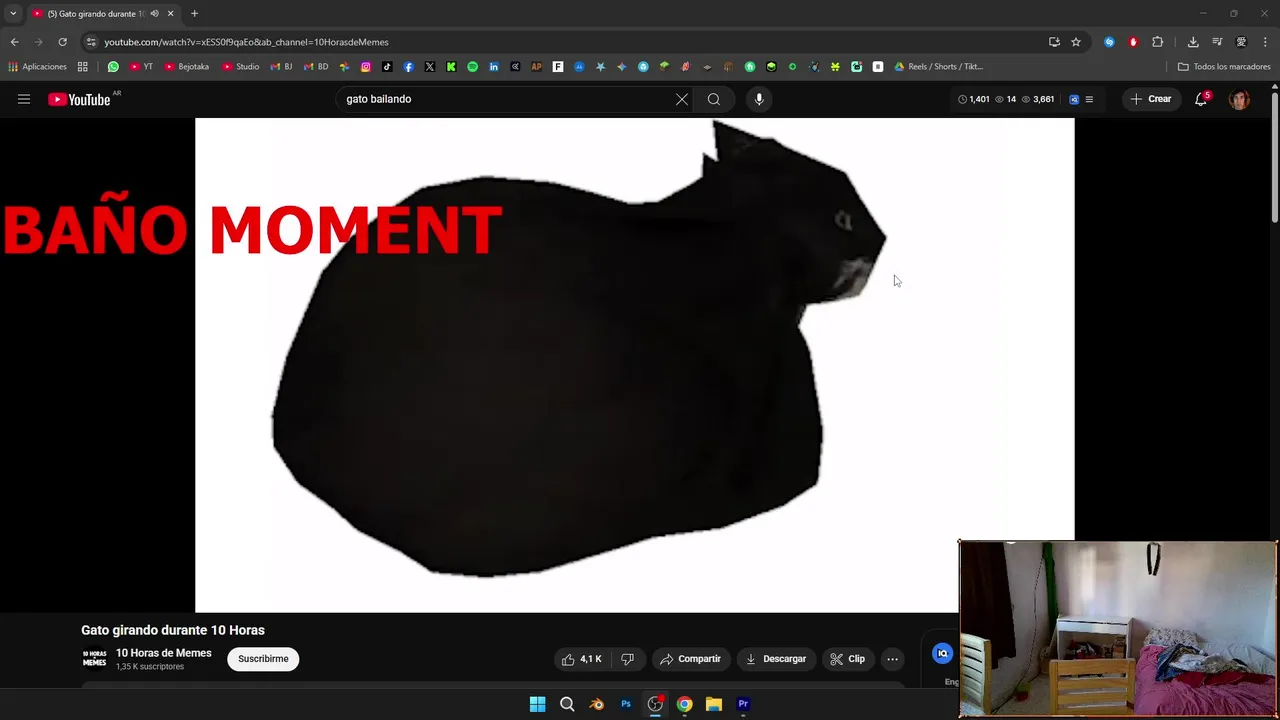Click the install/cast screen icon in address bar

(1054, 42)
